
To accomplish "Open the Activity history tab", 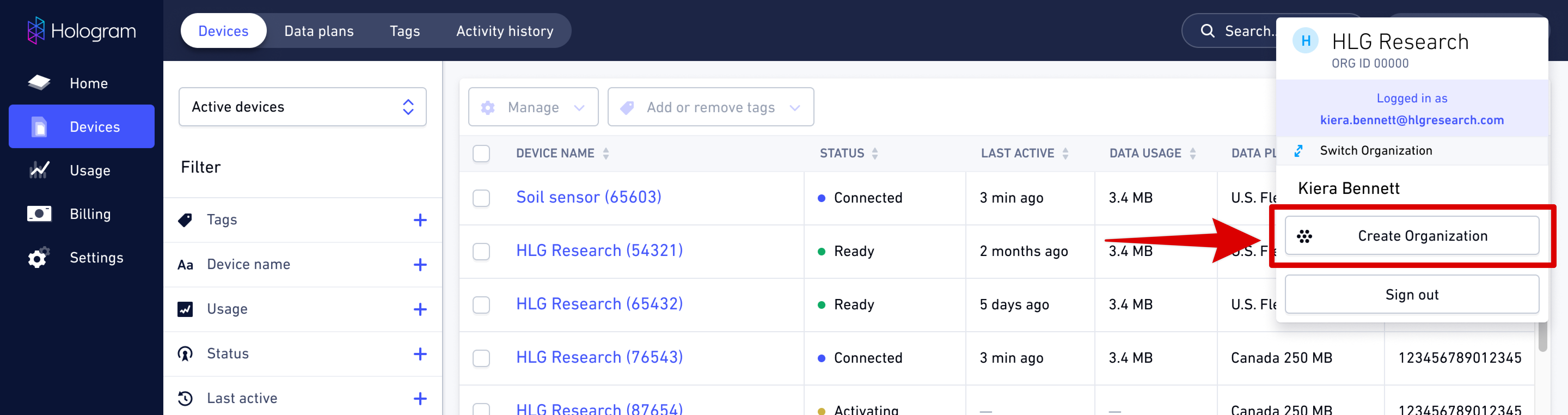I will click(x=505, y=31).
